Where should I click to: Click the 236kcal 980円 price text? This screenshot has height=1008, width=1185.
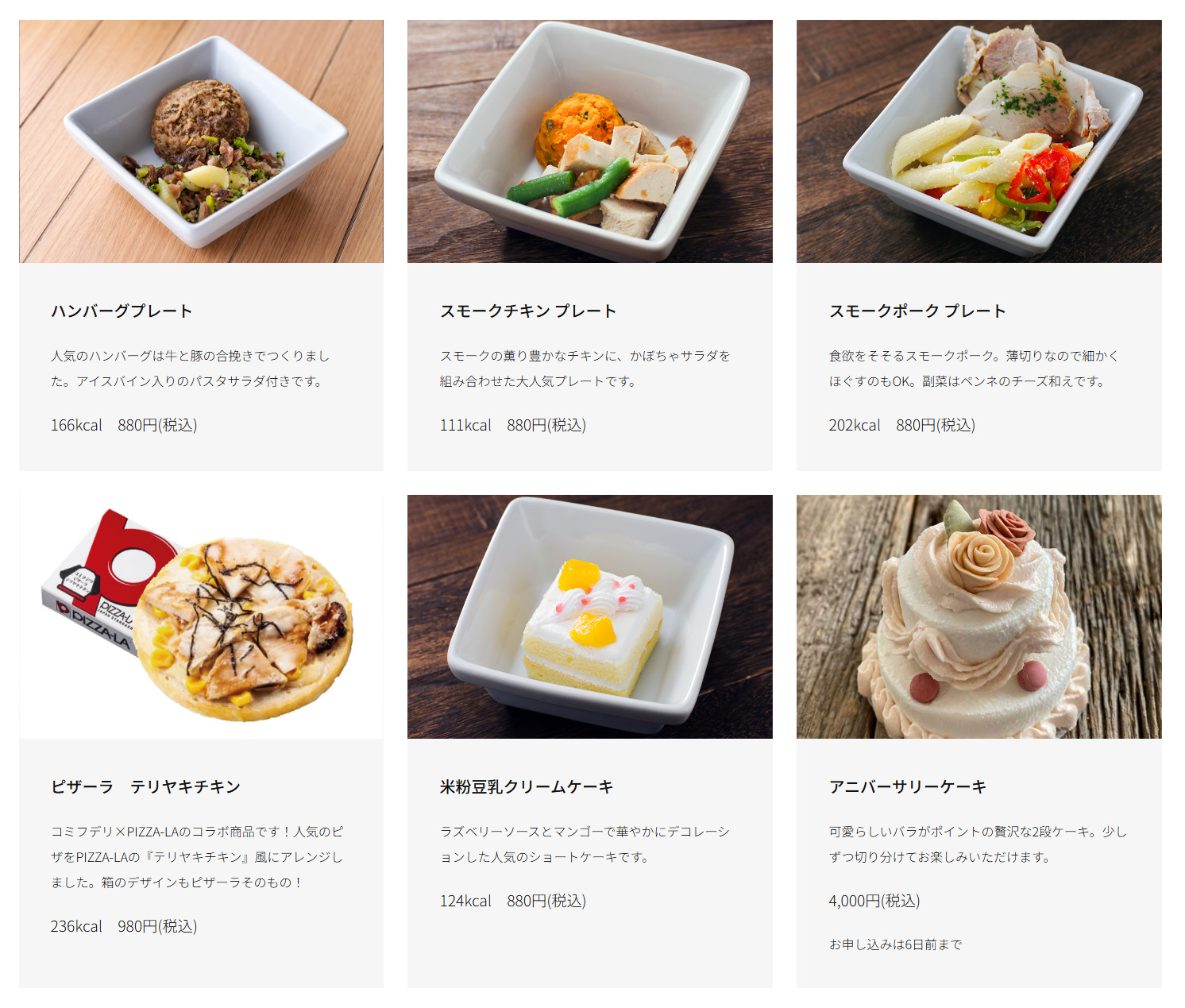(124, 926)
